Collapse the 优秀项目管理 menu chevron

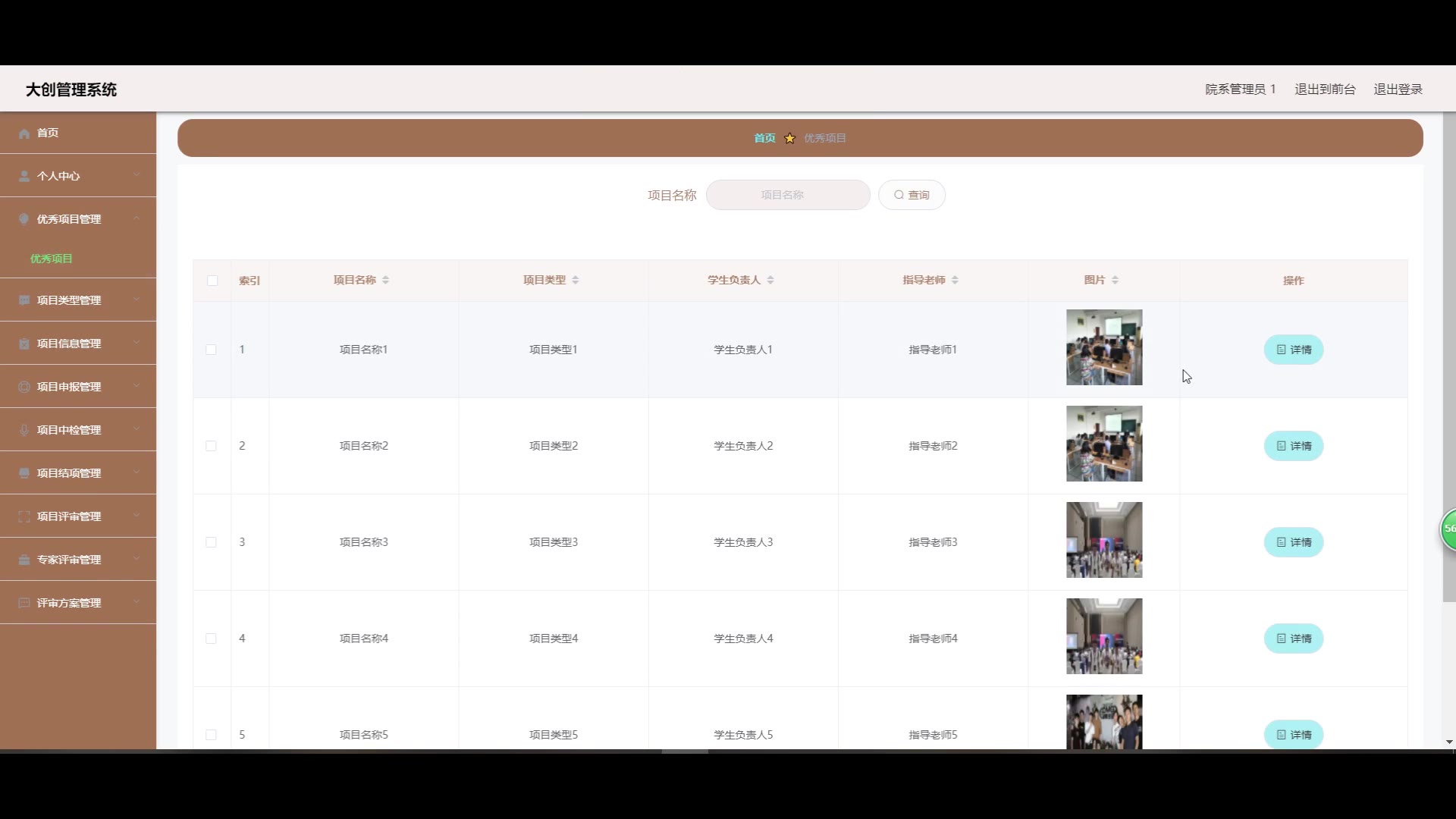[136, 218]
